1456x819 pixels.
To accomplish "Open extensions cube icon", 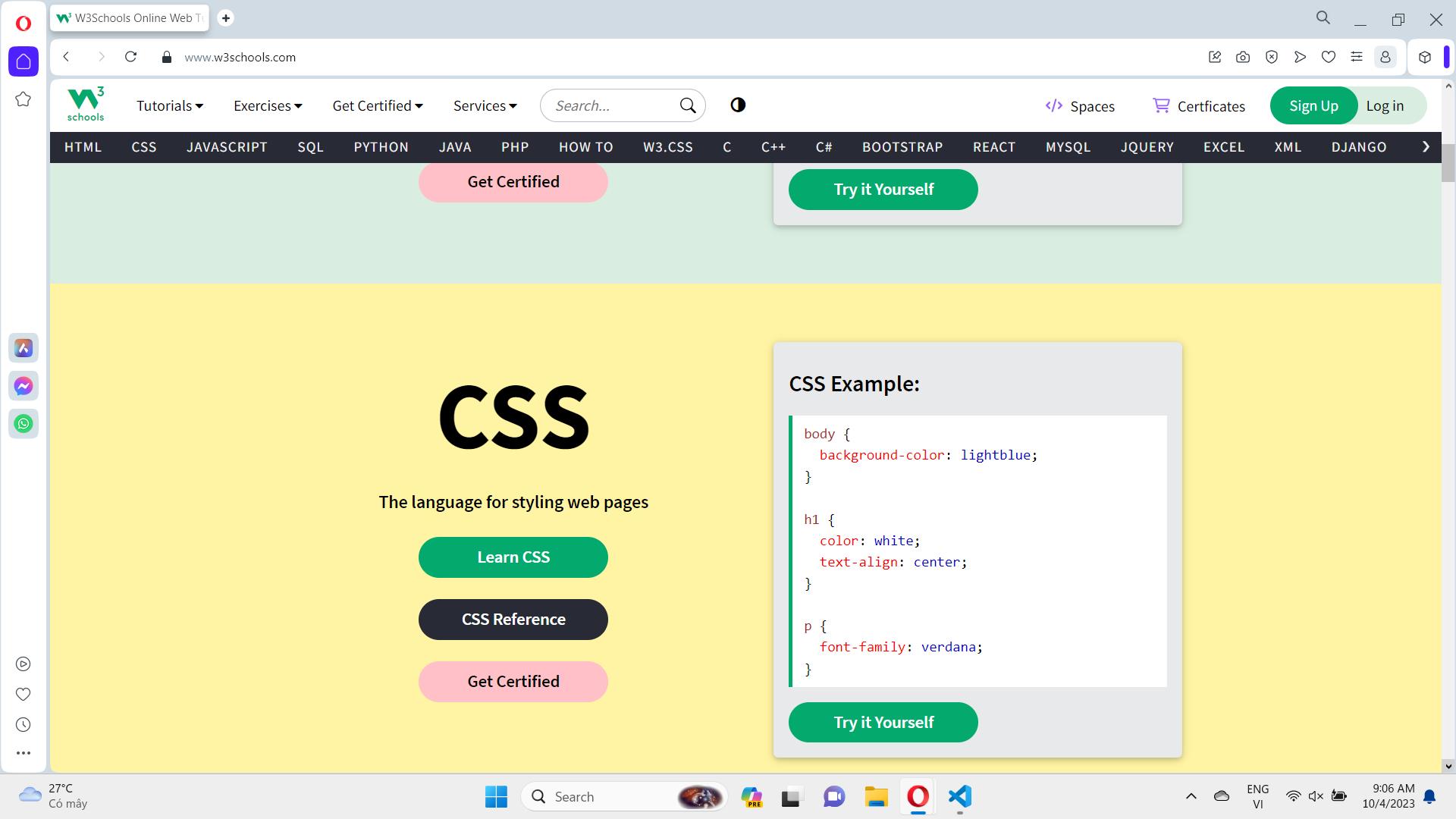I will pyautogui.click(x=1425, y=57).
